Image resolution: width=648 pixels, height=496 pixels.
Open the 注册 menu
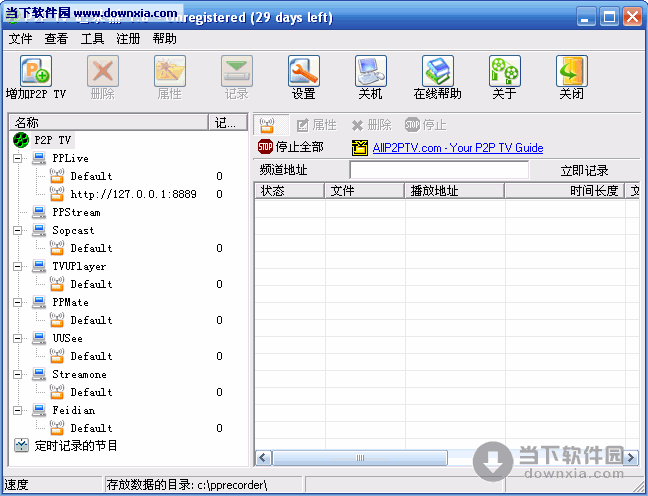(x=128, y=39)
